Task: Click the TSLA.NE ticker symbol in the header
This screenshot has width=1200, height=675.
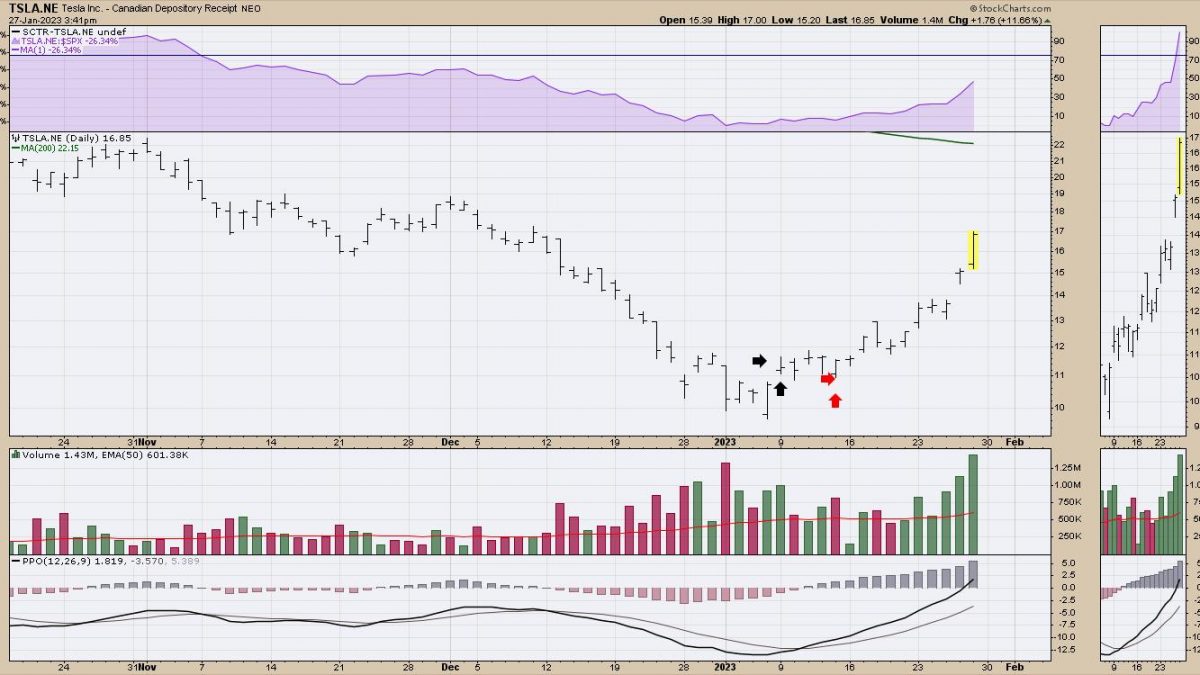Action: tap(32, 7)
